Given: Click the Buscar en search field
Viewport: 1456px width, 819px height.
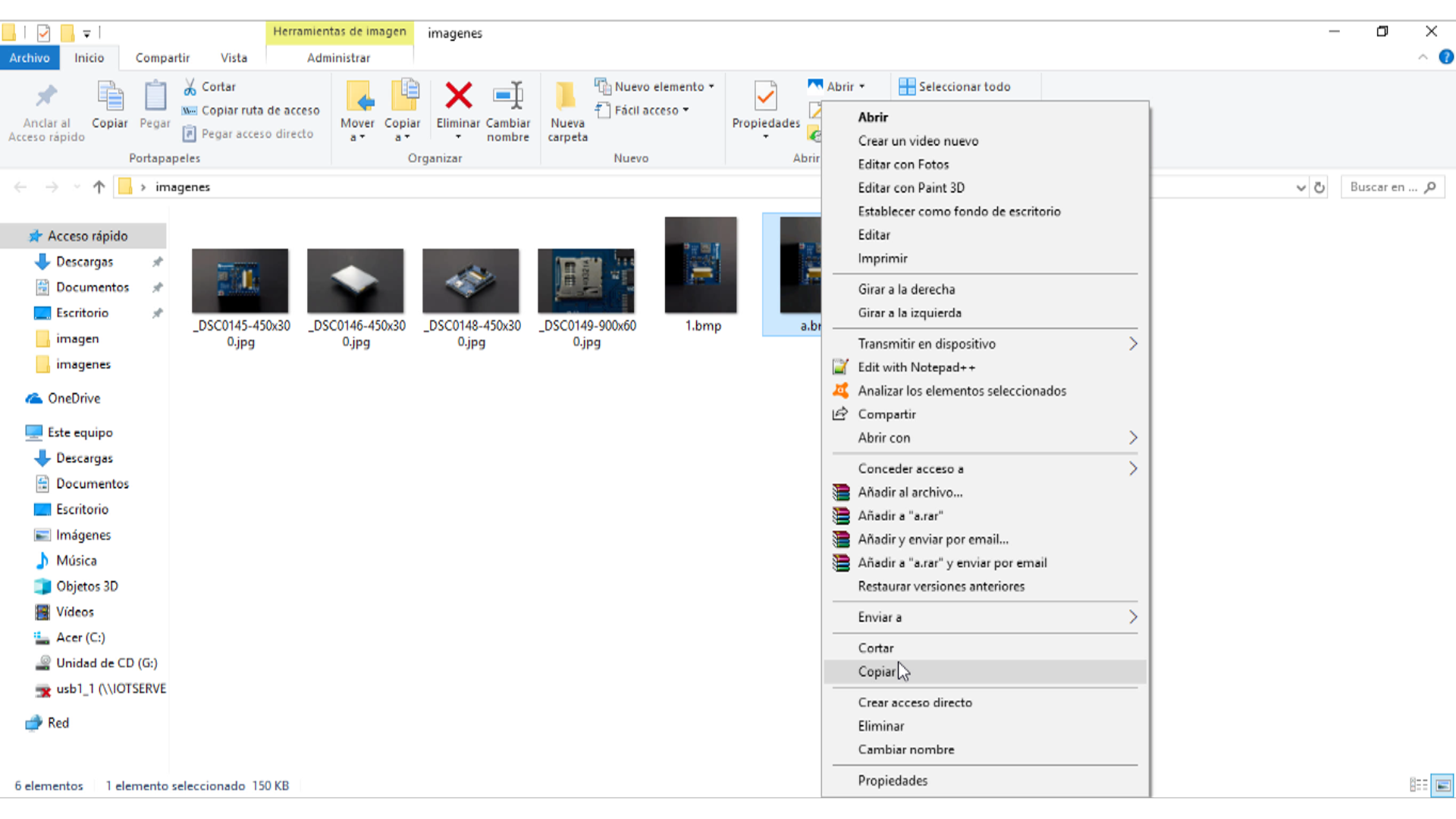Looking at the screenshot, I should 1383,187.
